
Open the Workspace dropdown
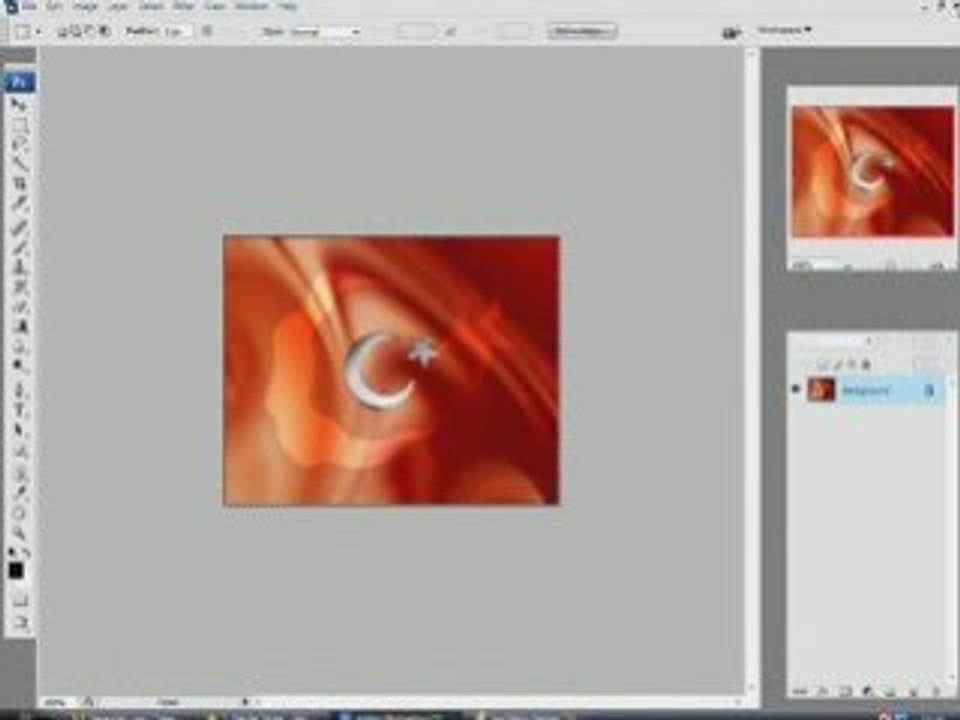[784, 30]
